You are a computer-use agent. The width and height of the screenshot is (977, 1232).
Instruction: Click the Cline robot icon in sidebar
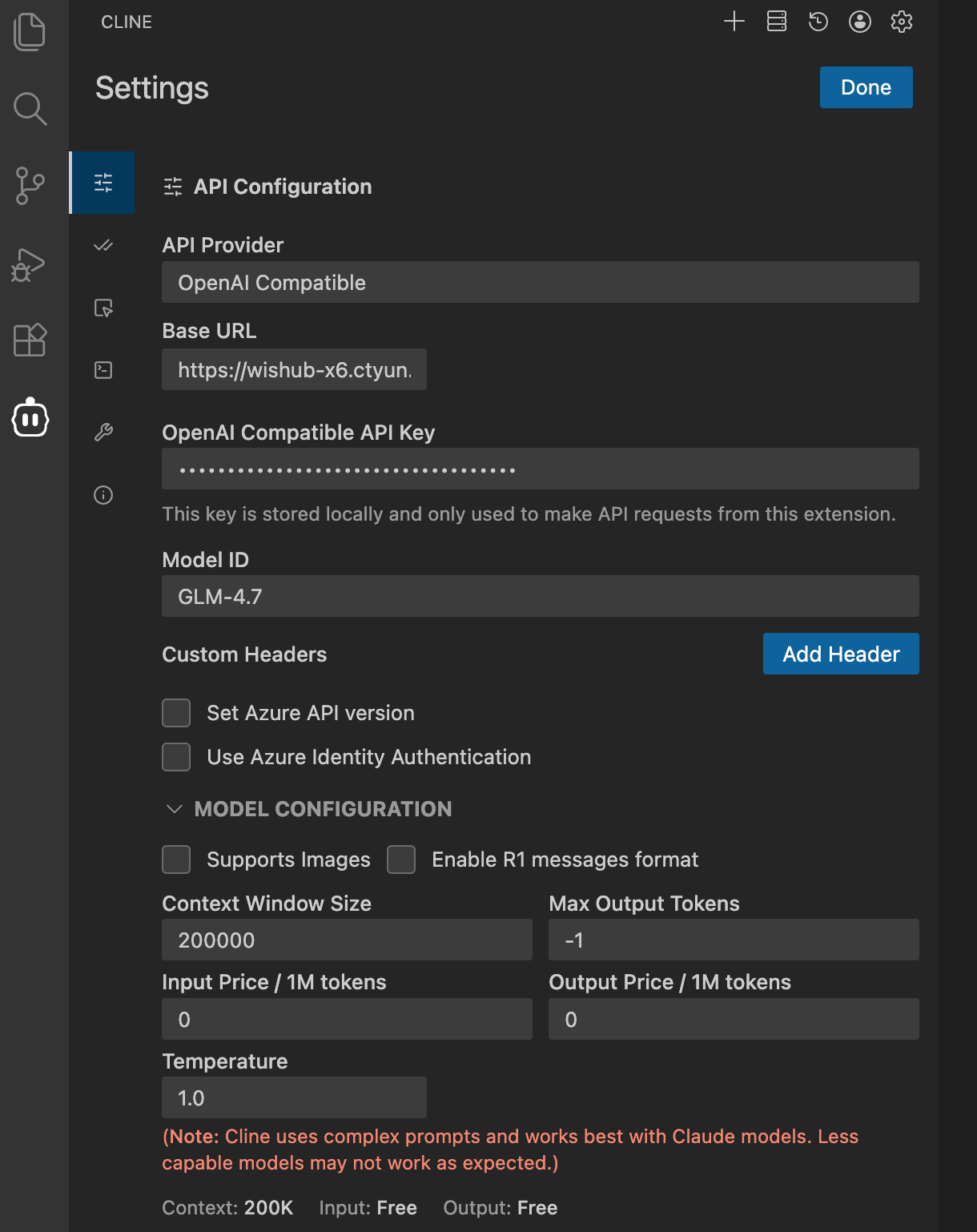[x=30, y=417]
